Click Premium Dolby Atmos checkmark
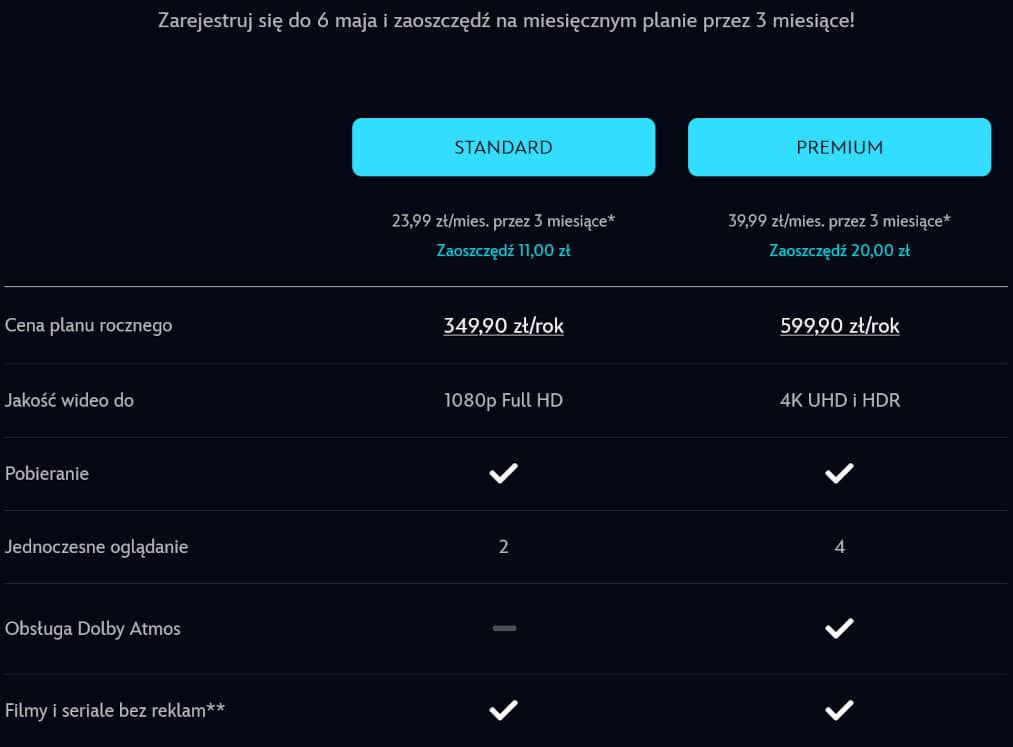 839,628
